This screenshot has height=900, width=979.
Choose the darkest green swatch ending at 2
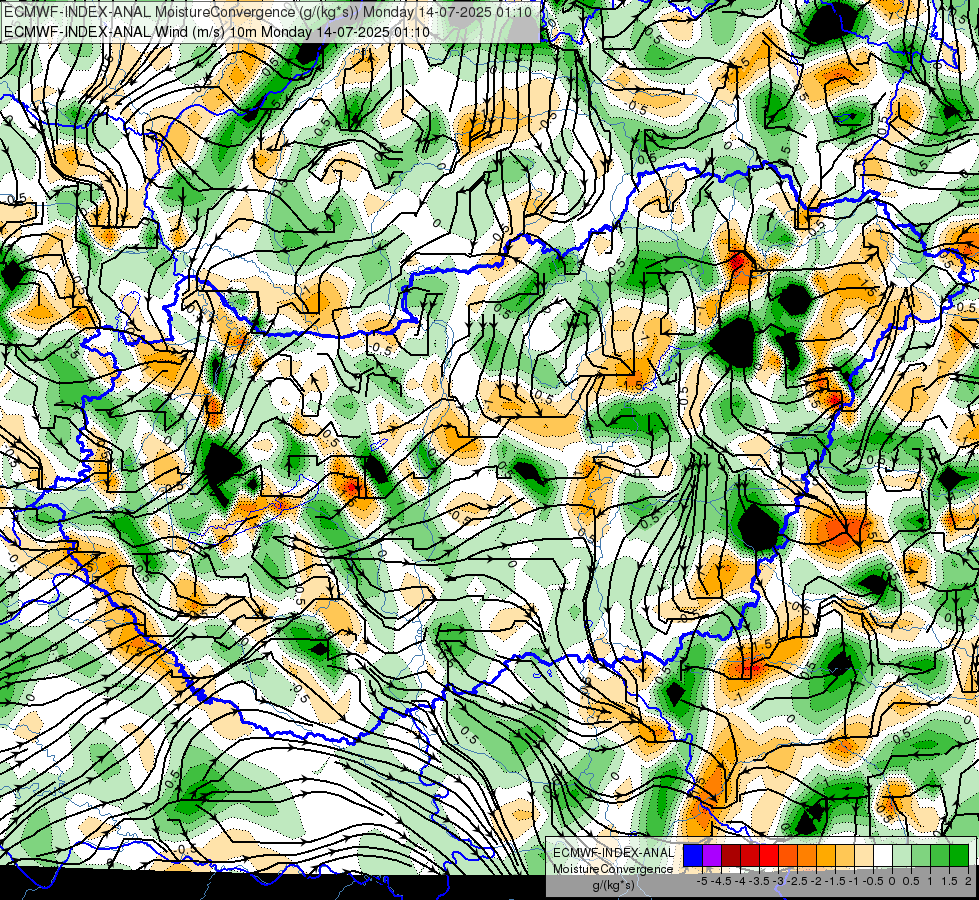pos(959,855)
